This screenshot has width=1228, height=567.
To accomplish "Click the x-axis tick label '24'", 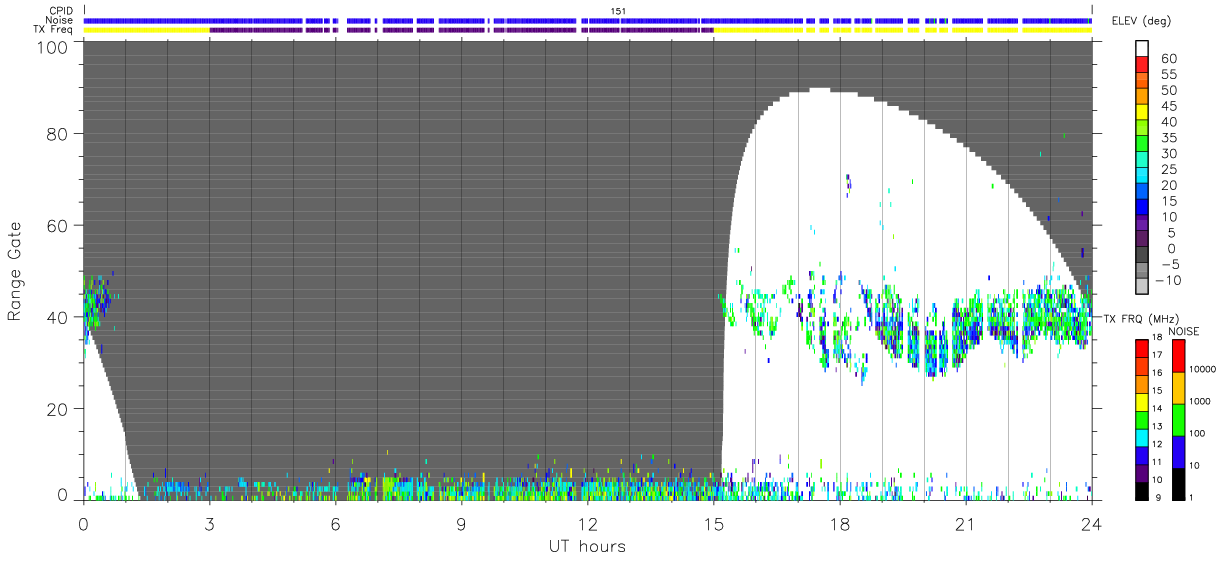I will pos(1091,523).
